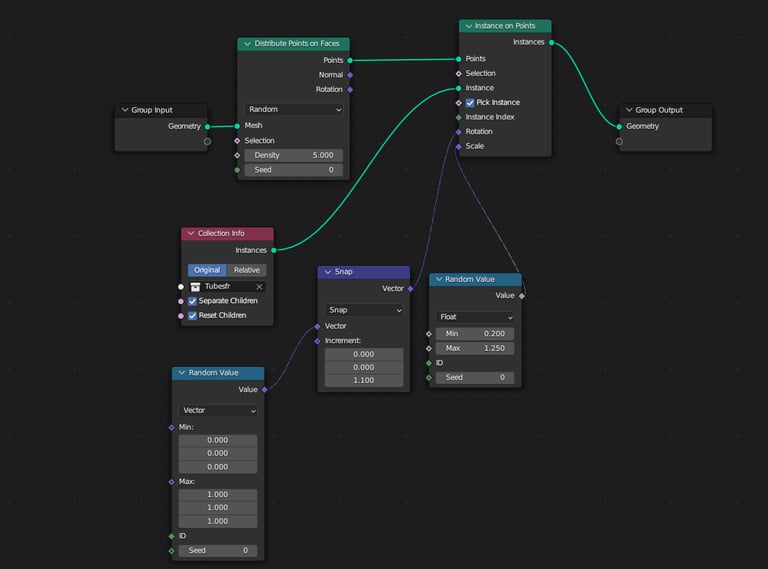Collapse the Instance on Points node
This screenshot has height=569, width=768.
469,26
